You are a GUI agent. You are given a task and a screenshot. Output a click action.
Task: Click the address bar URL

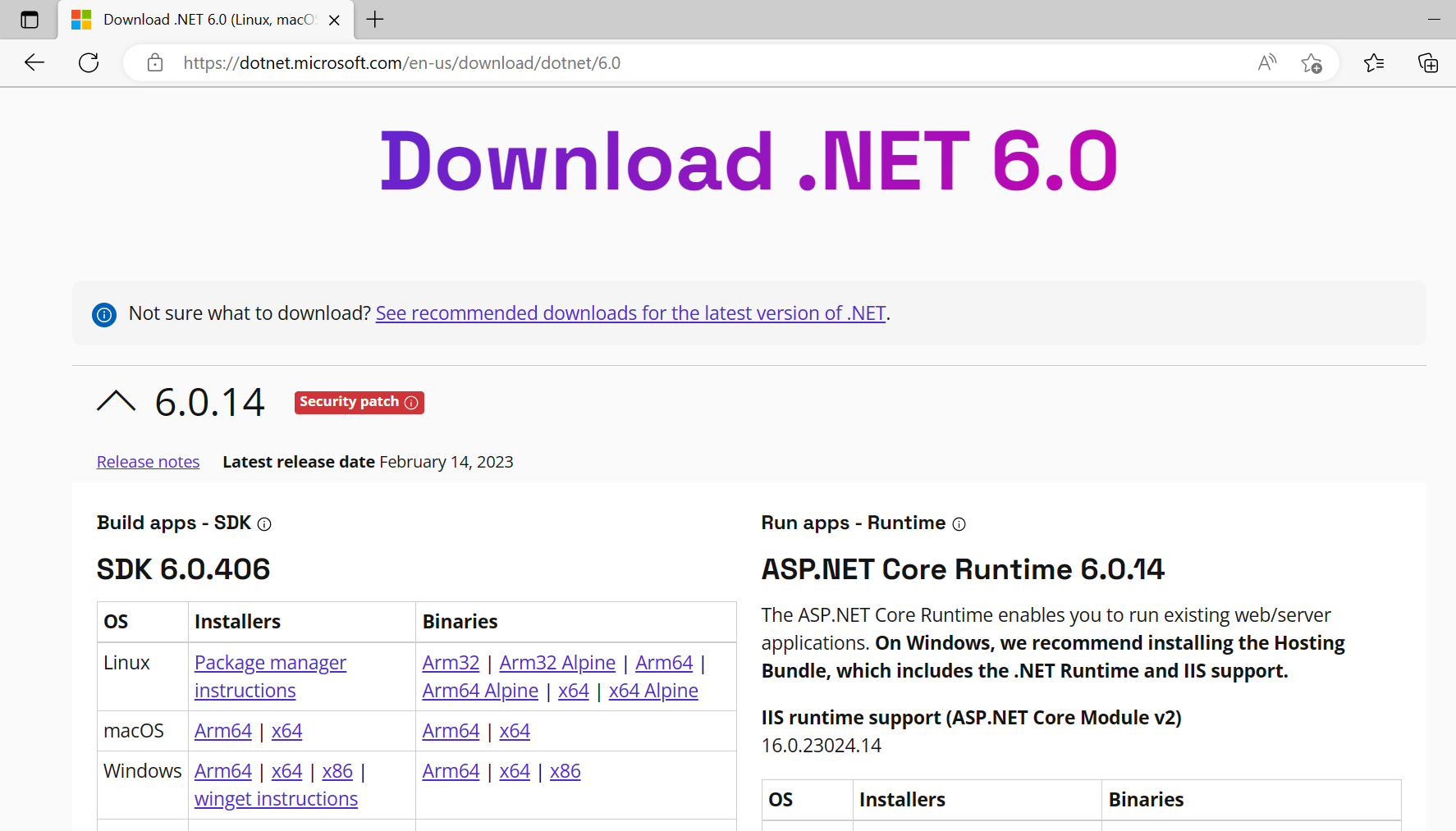tap(401, 63)
